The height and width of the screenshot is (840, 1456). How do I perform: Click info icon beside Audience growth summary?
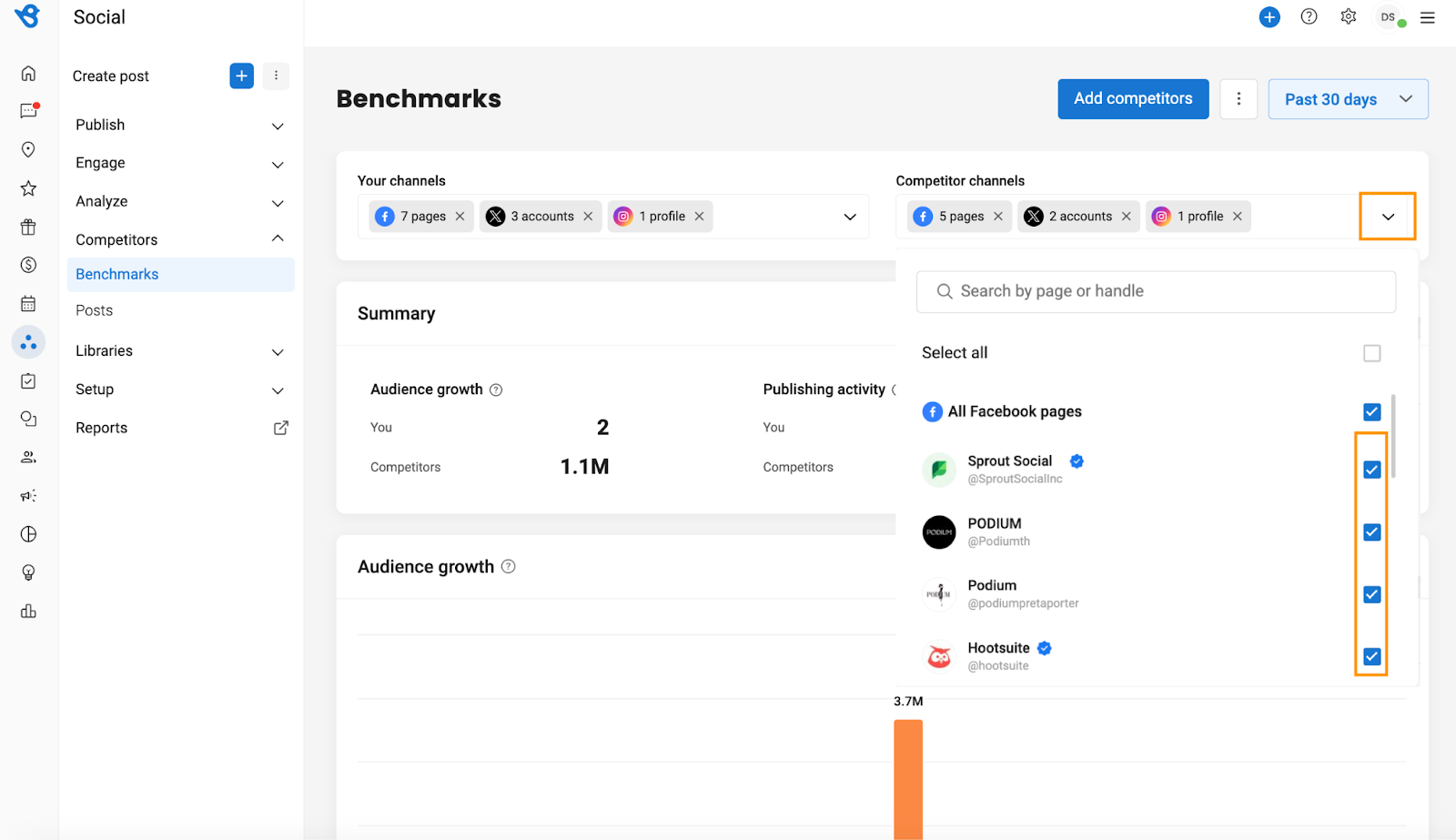[496, 390]
